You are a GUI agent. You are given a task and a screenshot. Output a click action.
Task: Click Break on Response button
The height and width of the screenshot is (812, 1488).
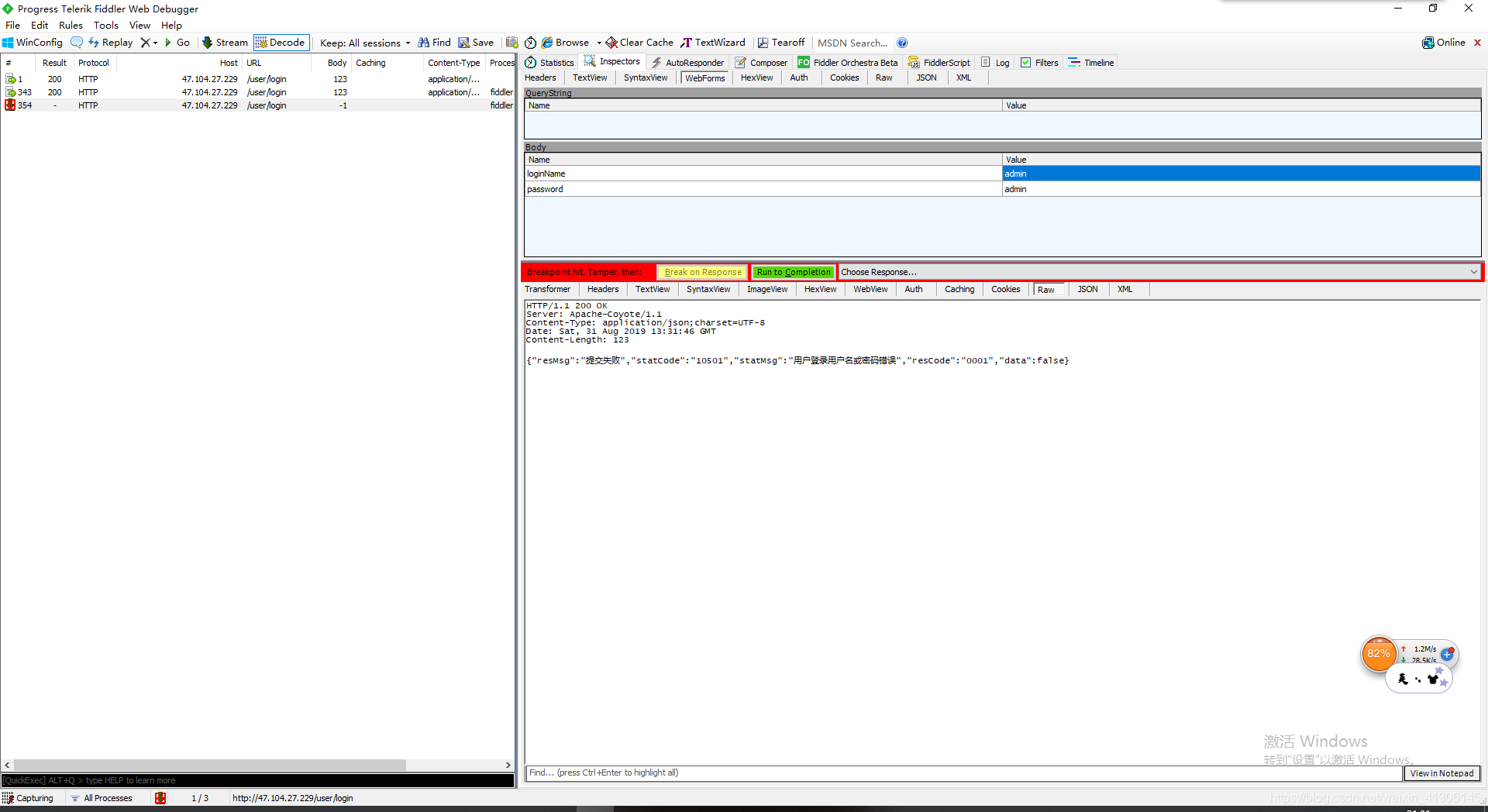(703, 272)
